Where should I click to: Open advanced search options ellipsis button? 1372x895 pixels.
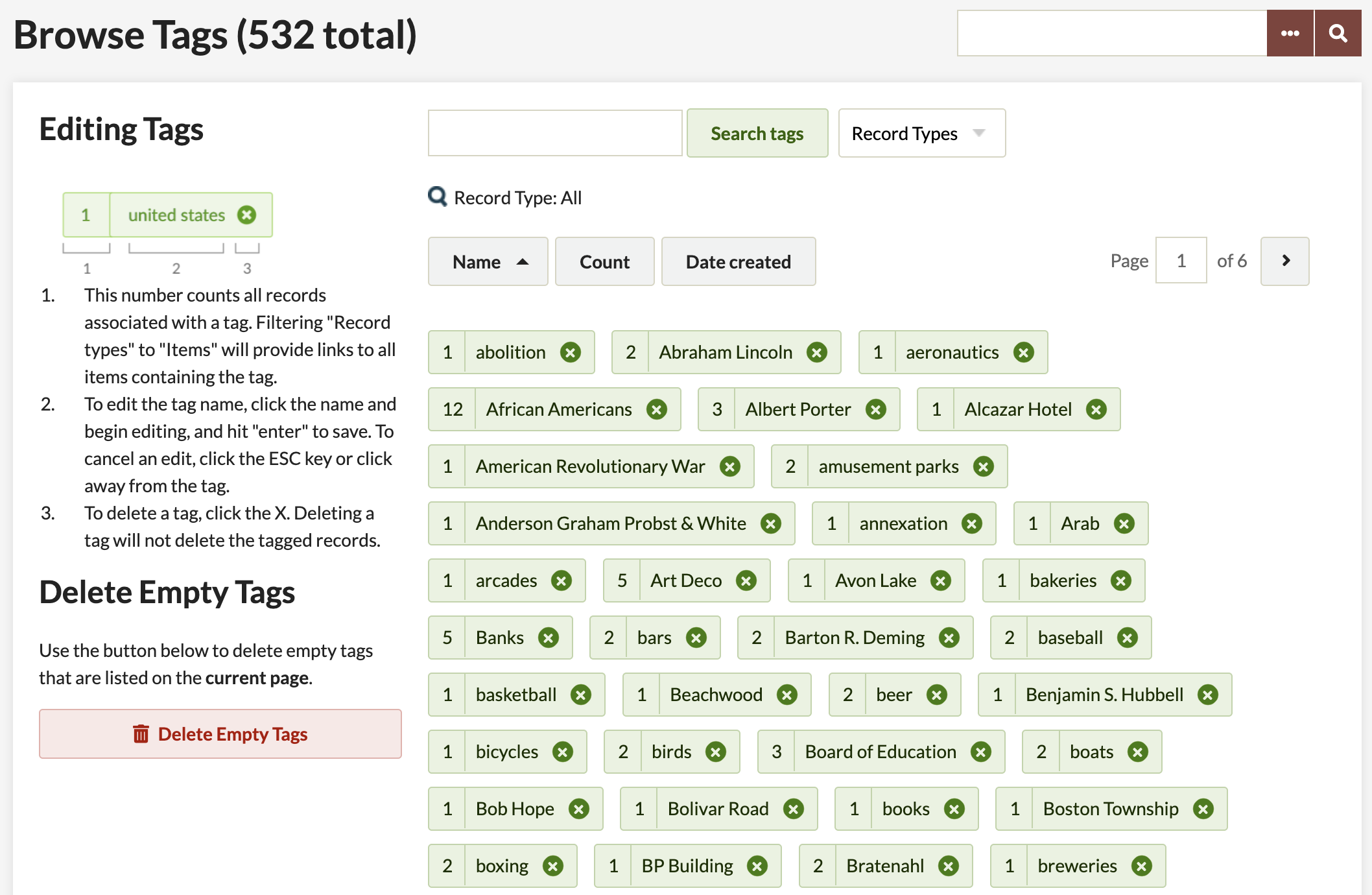[x=1290, y=33]
